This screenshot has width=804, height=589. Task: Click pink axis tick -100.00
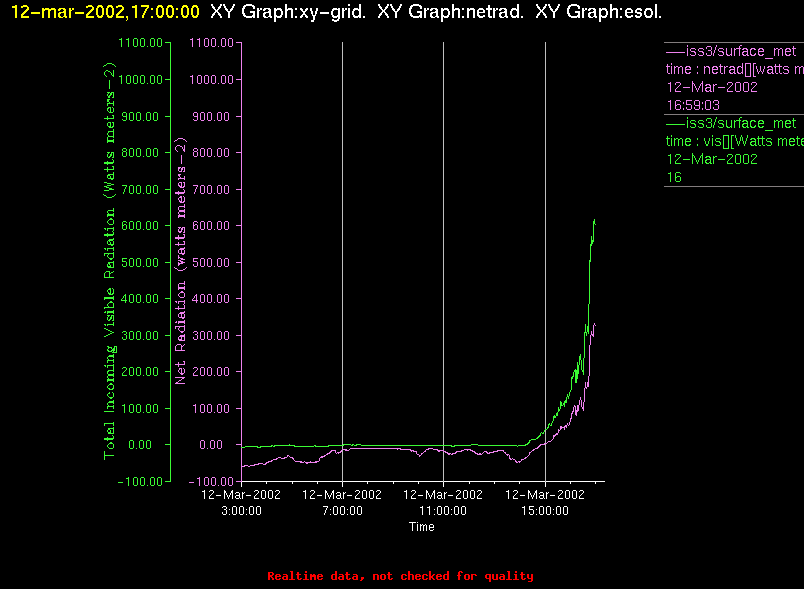tap(211, 481)
